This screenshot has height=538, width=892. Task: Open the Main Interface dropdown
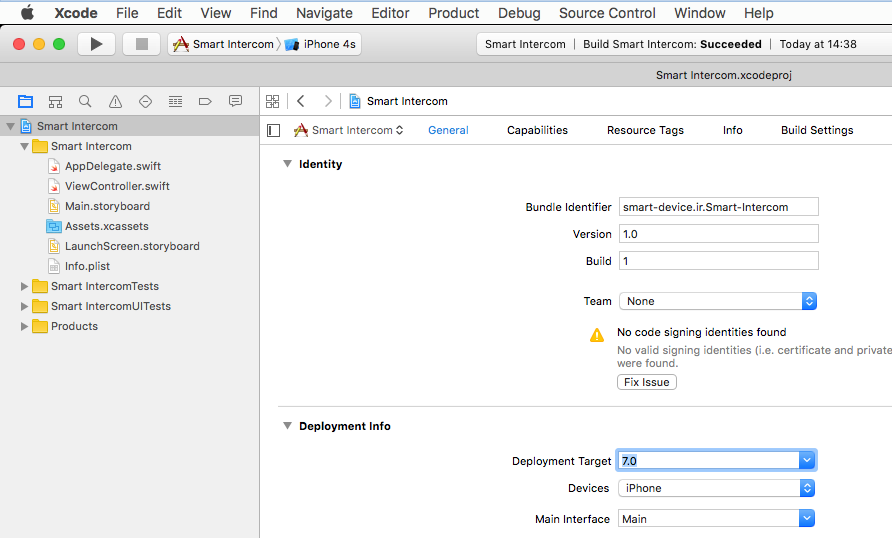pos(807,518)
